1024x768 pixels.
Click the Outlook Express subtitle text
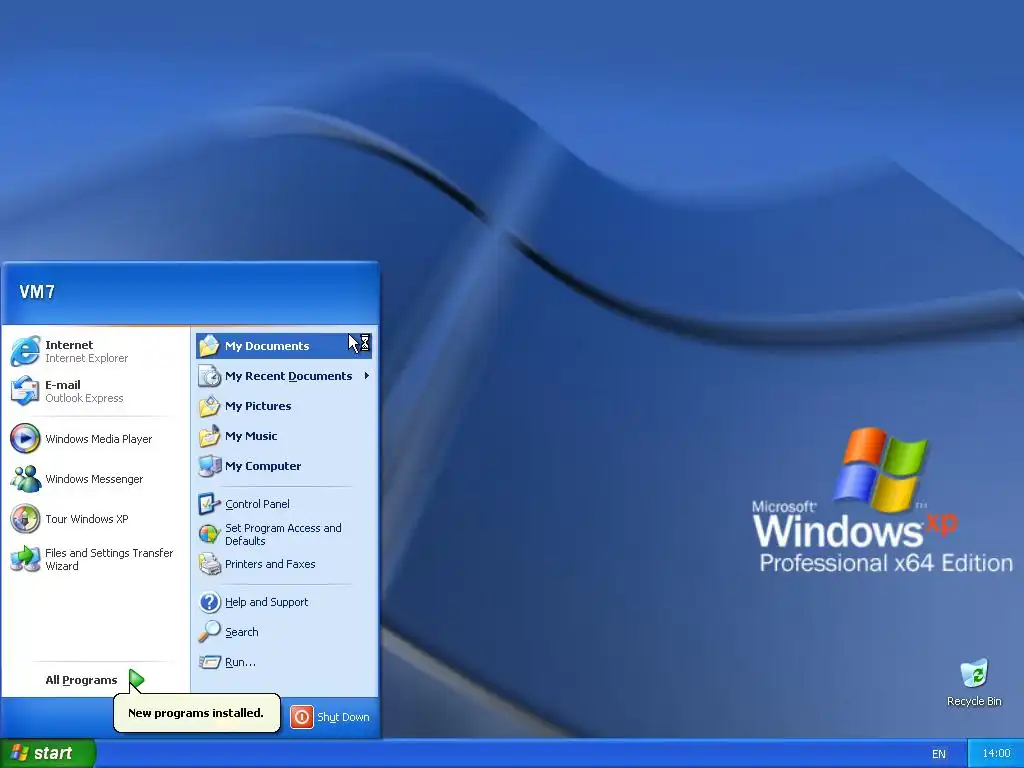click(84, 398)
